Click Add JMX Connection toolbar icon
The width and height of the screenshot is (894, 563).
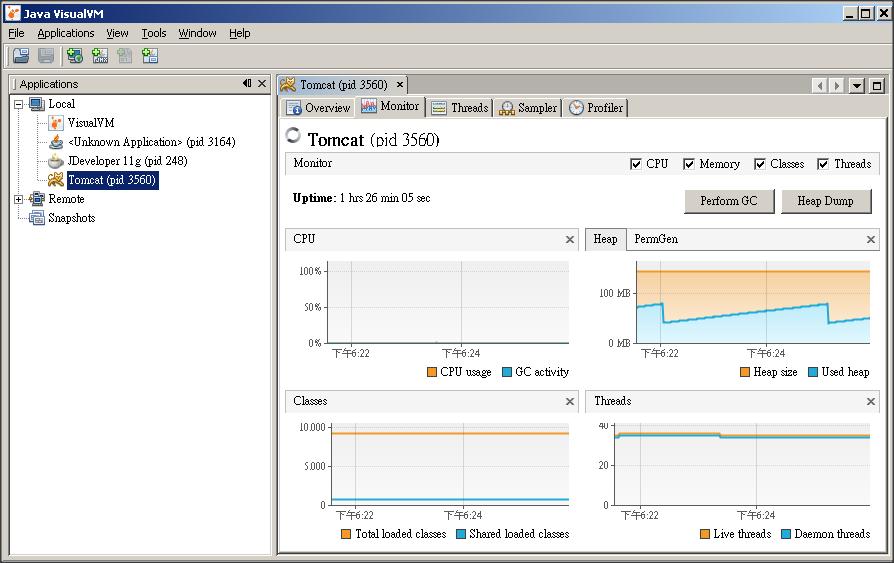tap(100, 55)
